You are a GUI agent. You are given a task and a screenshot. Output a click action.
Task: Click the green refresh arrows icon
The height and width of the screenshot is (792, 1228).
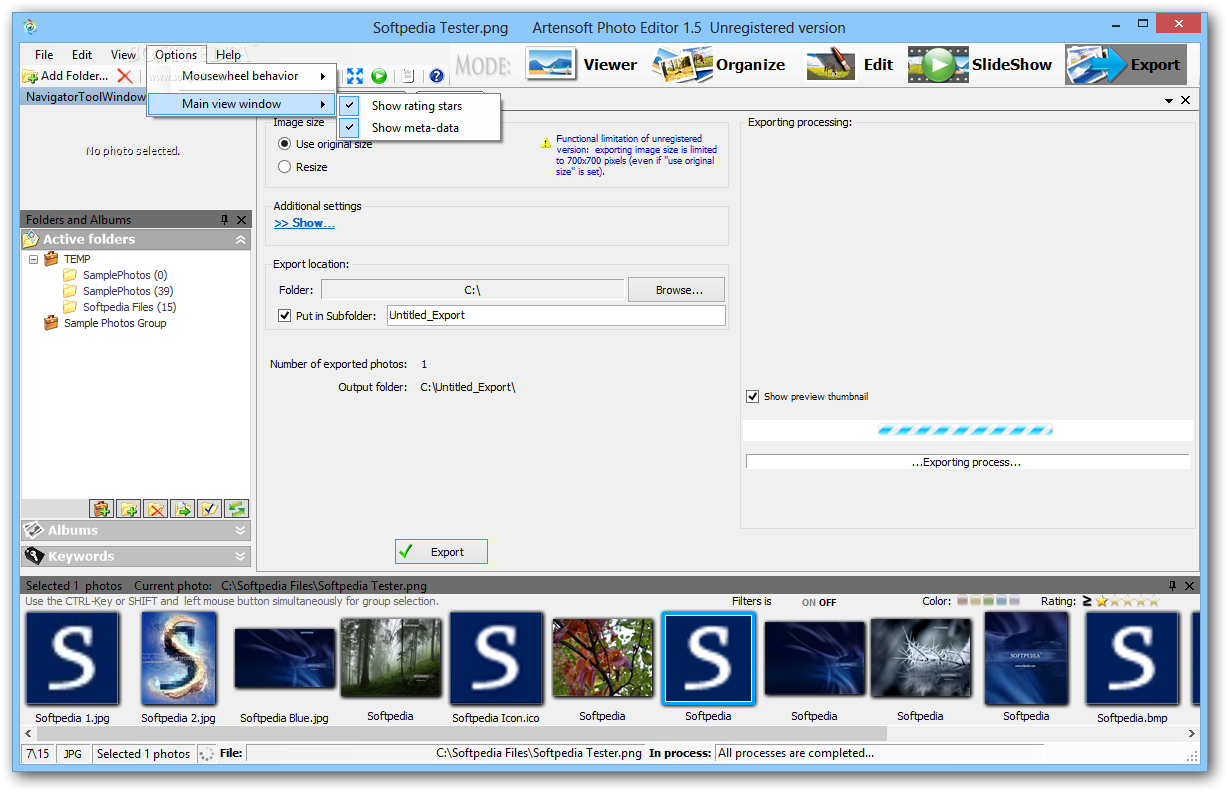[x=236, y=509]
